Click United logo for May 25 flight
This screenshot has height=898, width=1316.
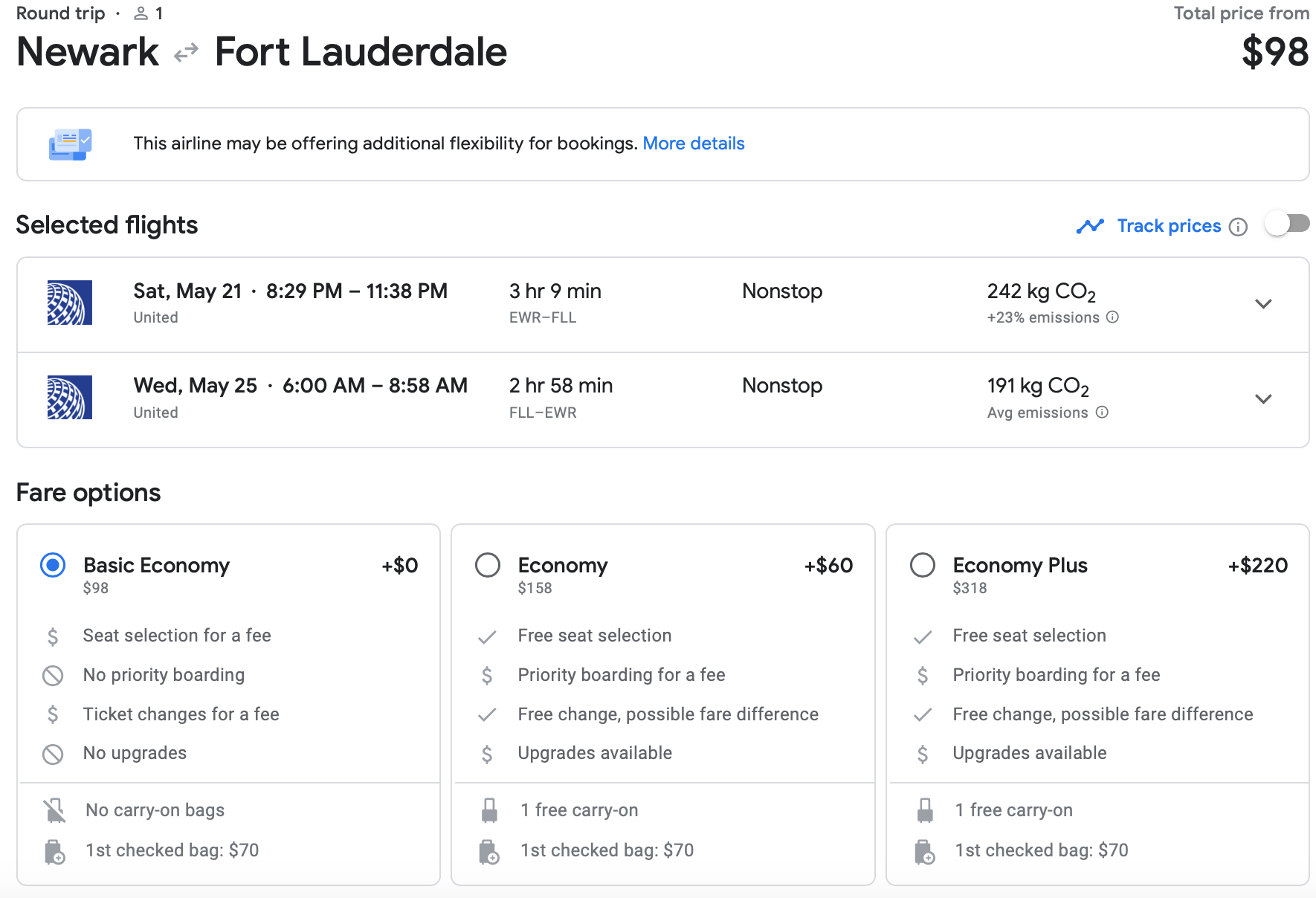click(x=70, y=398)
